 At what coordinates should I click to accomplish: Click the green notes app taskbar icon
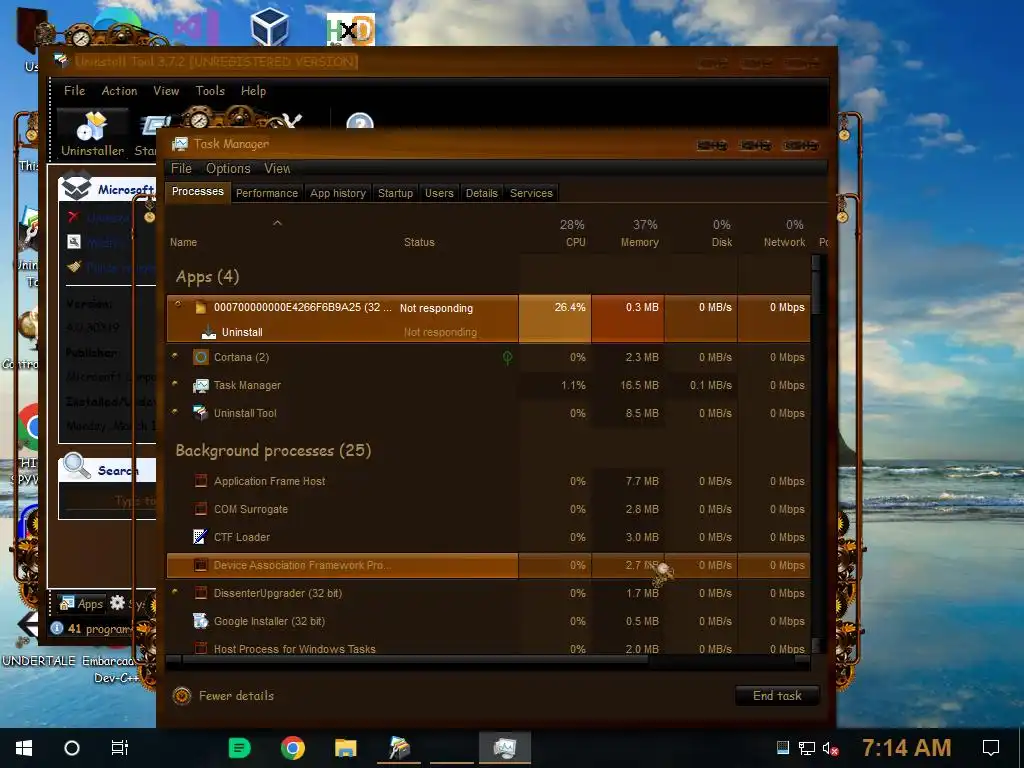(240, 748)
